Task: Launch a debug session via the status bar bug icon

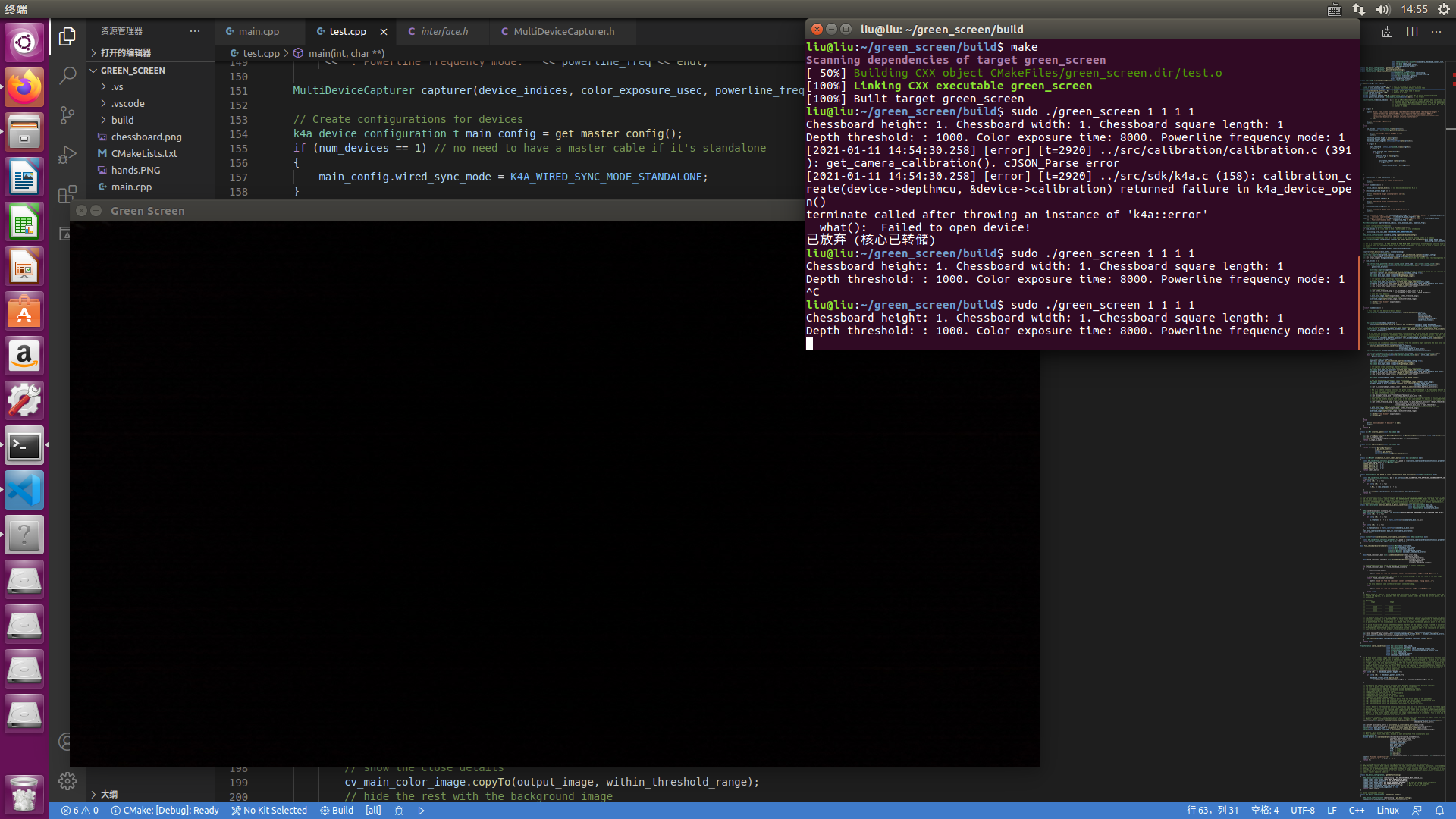Action: click(399, 810)
